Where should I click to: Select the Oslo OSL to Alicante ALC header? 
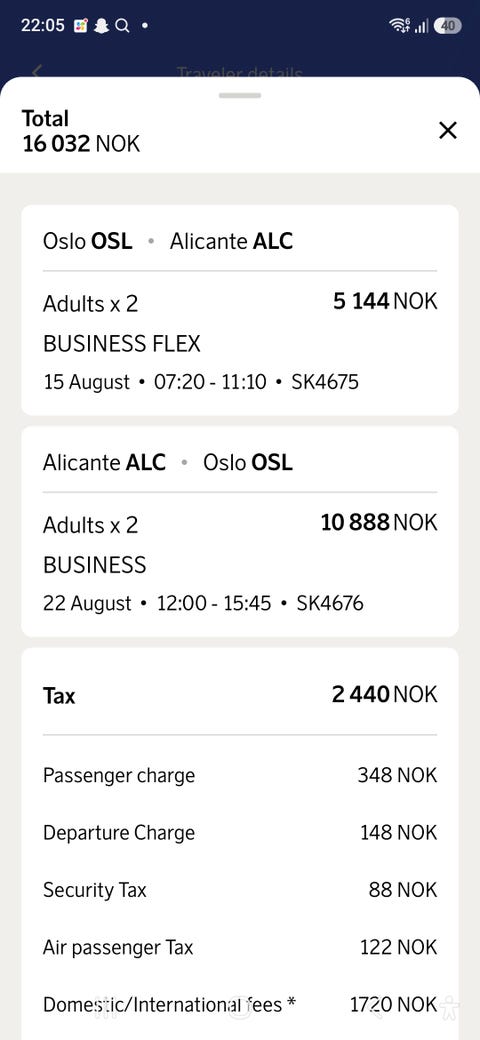(168, 241)
